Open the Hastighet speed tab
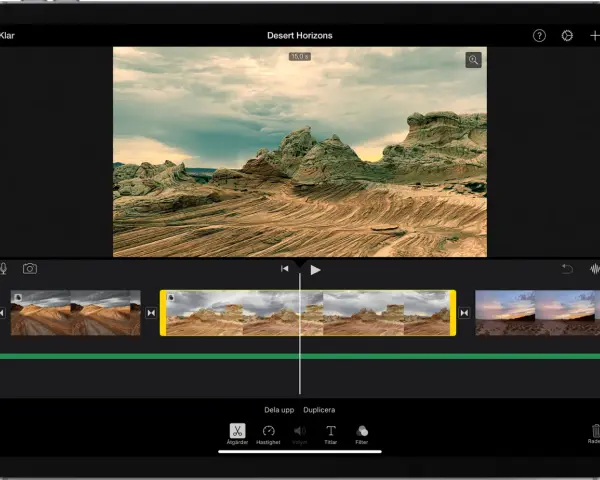This screenshot has height=480, width=600. (x=268, y=435)
